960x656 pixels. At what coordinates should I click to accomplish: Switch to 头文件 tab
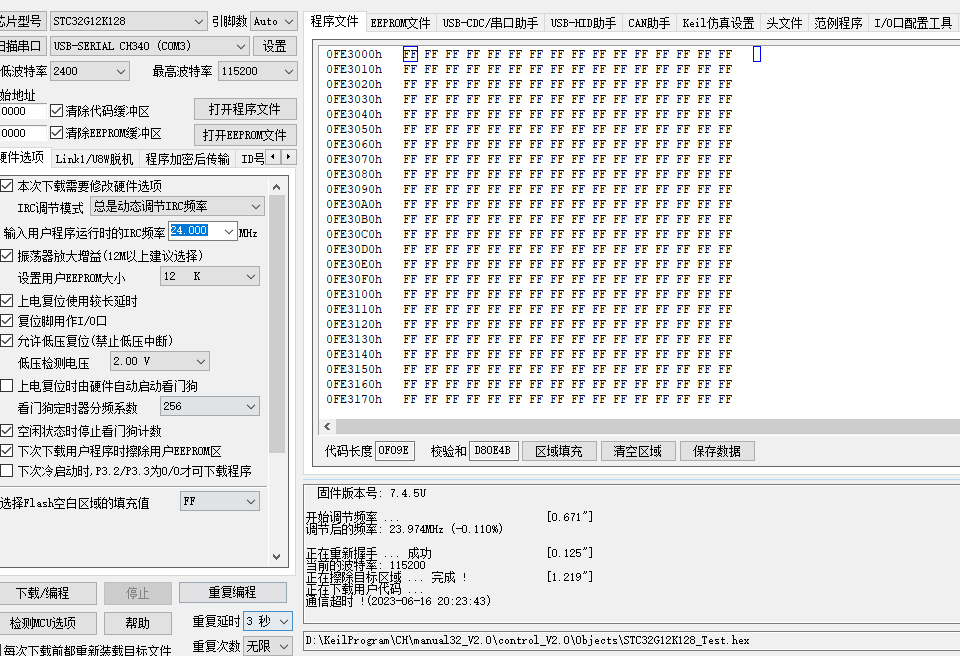[x=784, y=23]
